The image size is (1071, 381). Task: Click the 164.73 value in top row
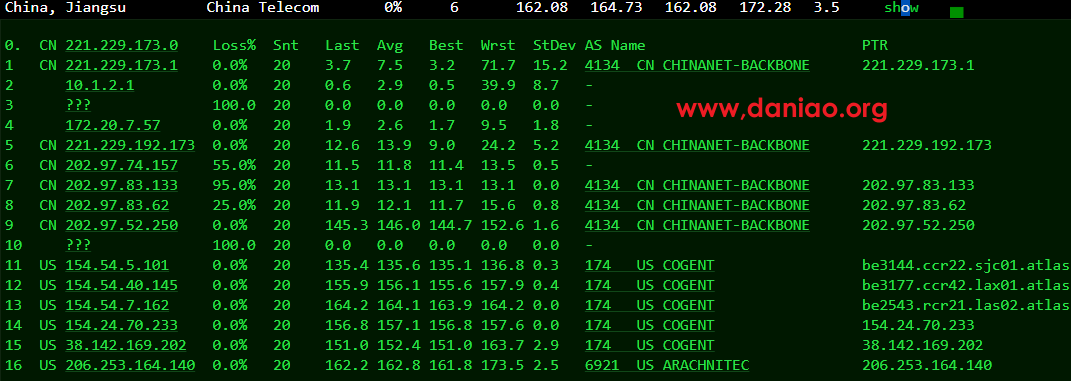617,8
